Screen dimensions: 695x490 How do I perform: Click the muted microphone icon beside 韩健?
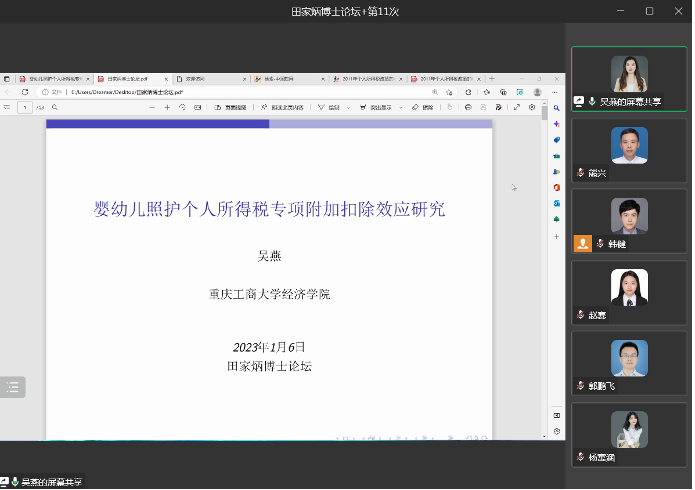(600, 243)
